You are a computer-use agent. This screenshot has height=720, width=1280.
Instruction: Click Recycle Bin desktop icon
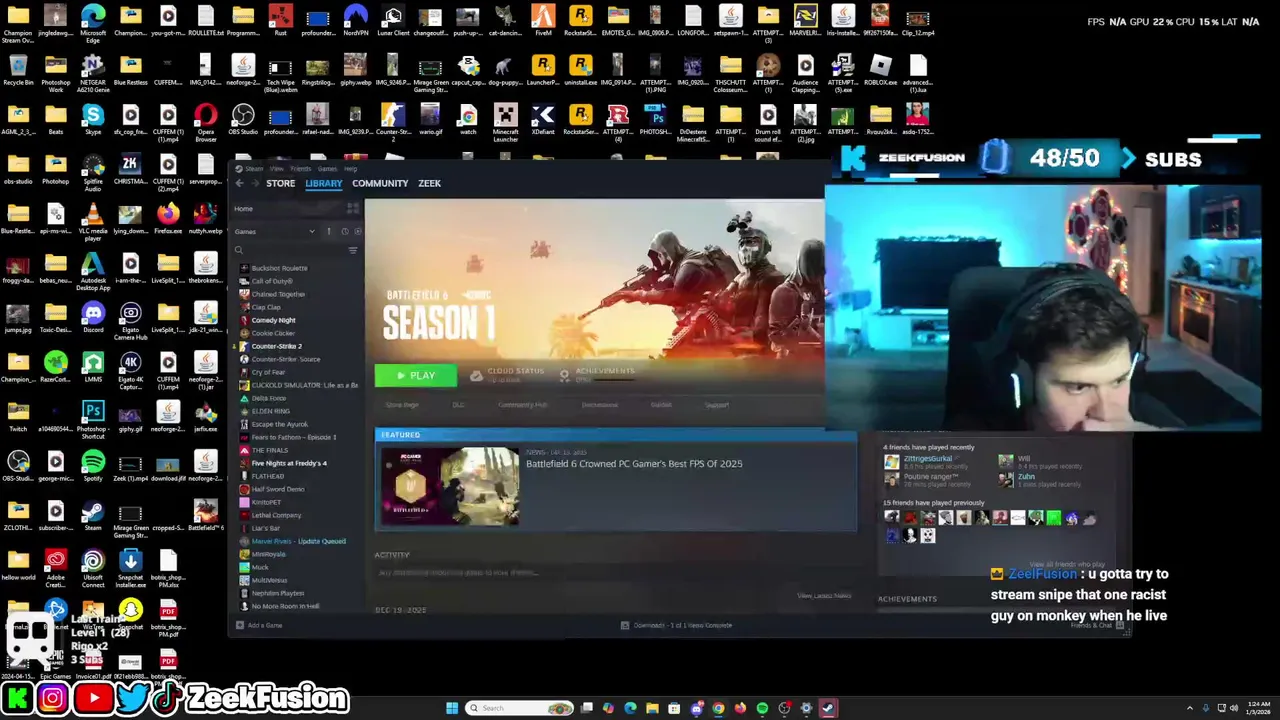pos(18,71)
